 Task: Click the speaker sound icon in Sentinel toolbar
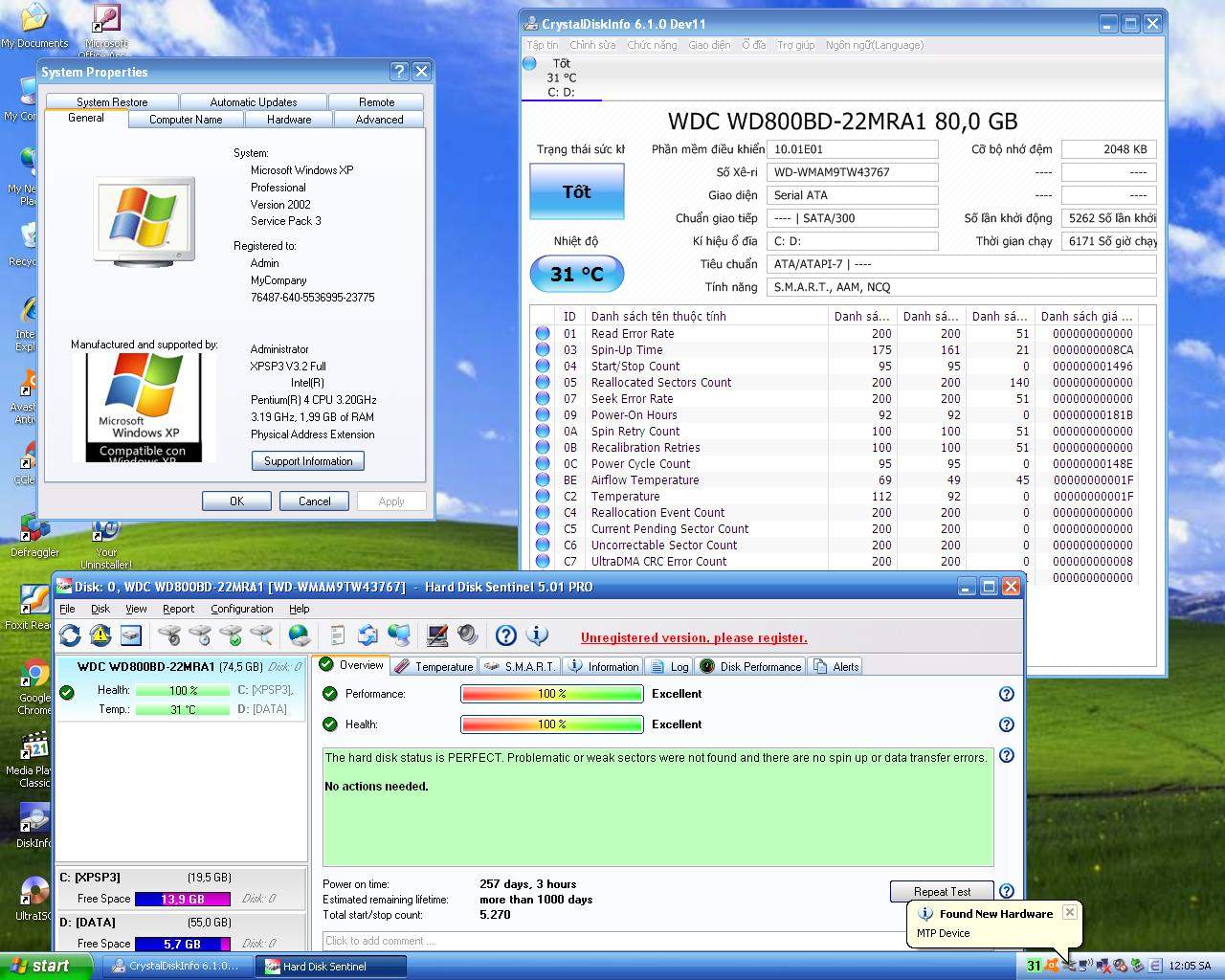click(x=468, y=635)
